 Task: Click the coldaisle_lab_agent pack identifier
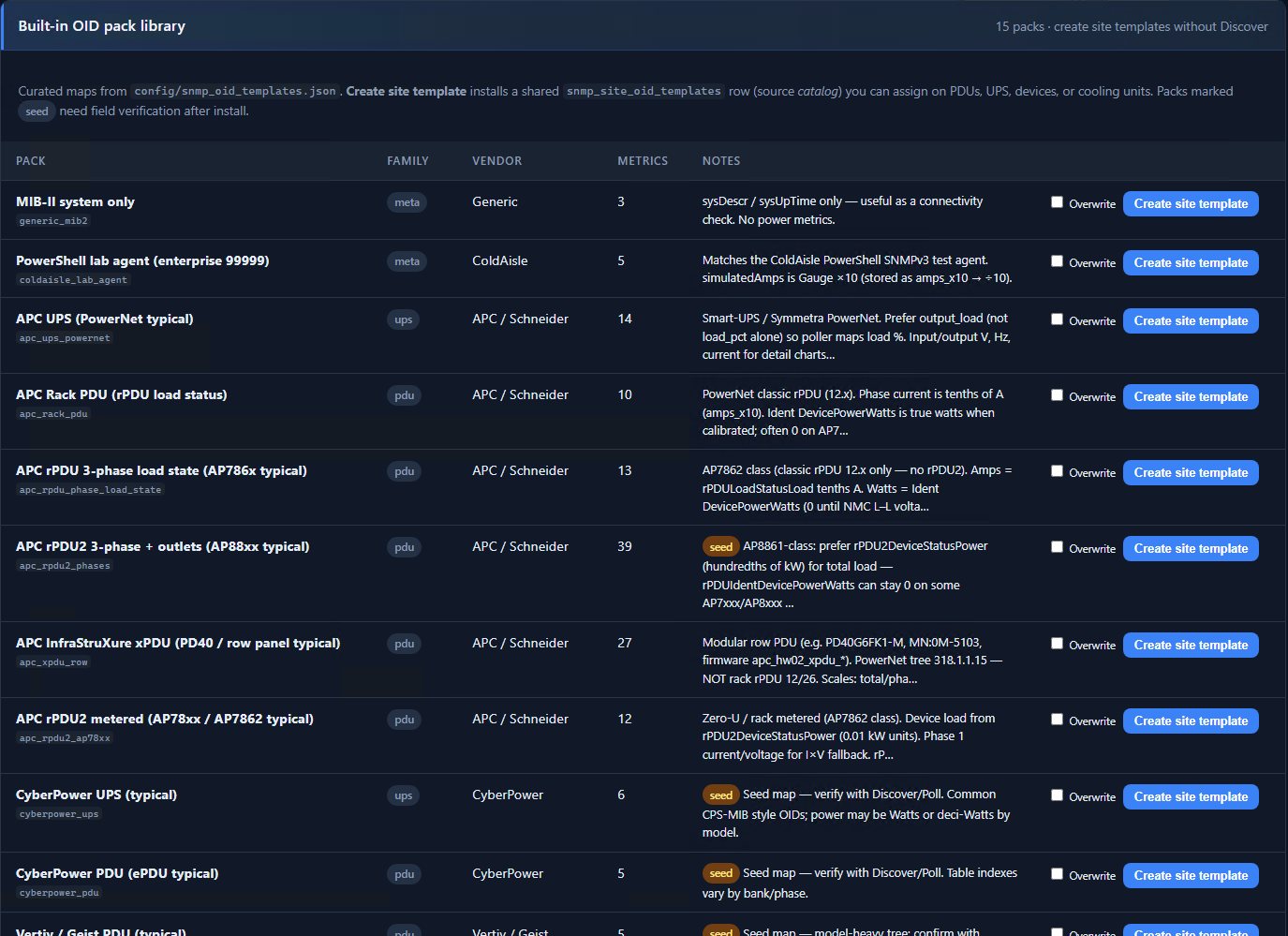point(73,280)
